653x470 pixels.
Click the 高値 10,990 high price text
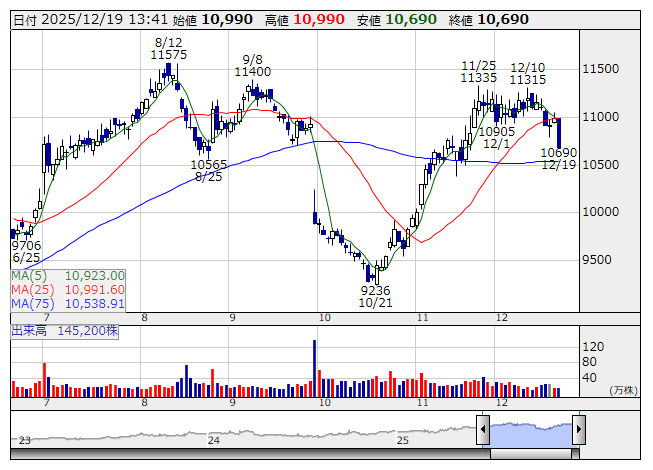tap(305, 20)
